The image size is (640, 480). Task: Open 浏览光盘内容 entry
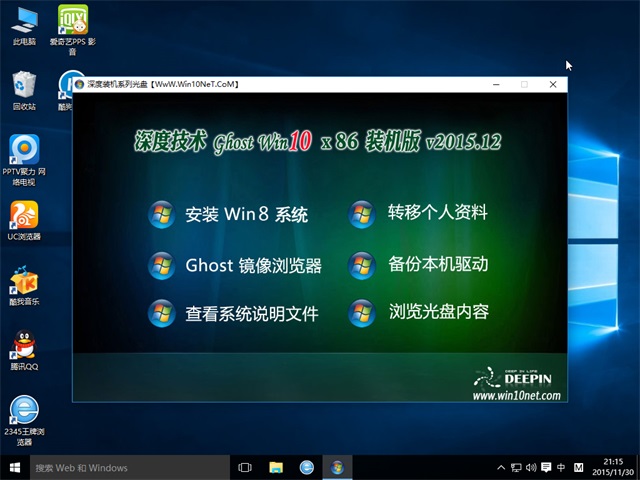tap(438, 312)
